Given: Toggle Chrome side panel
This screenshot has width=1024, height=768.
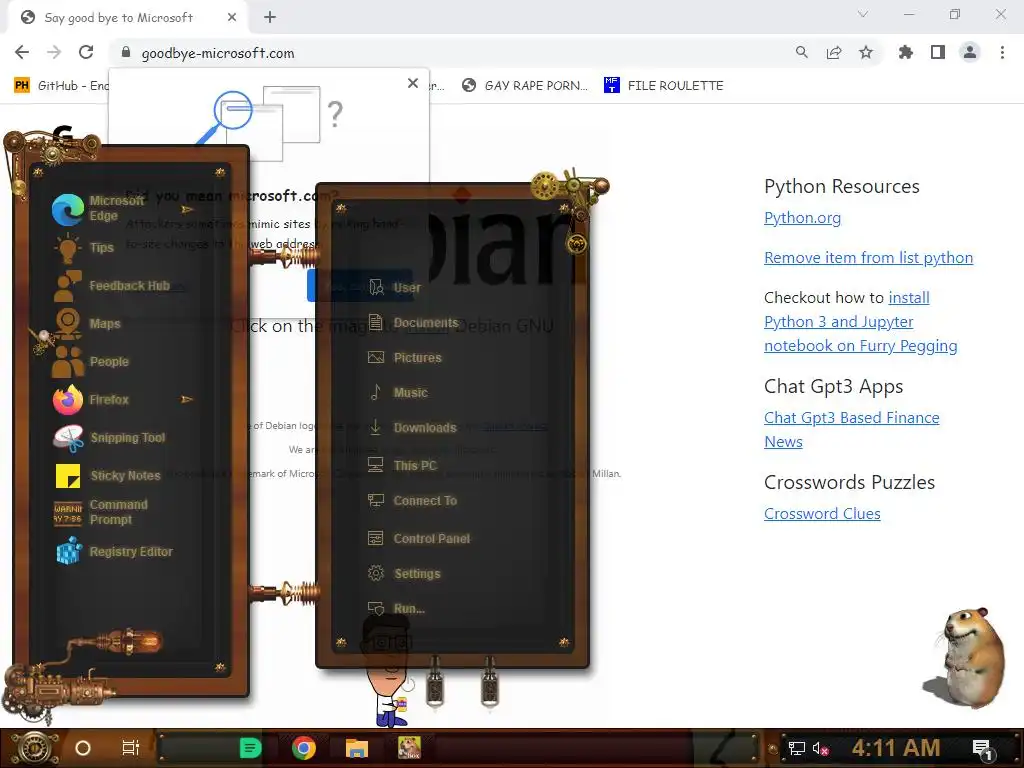Looking at the screenshot, I should point(938,52).
